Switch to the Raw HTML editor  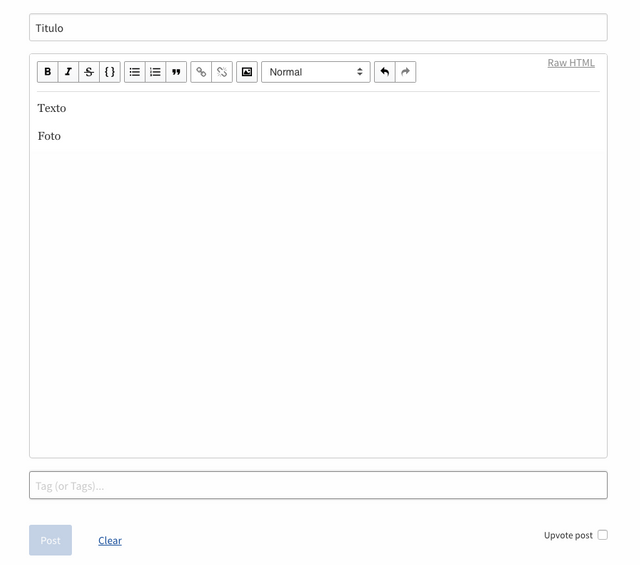(x=571, y=63)
